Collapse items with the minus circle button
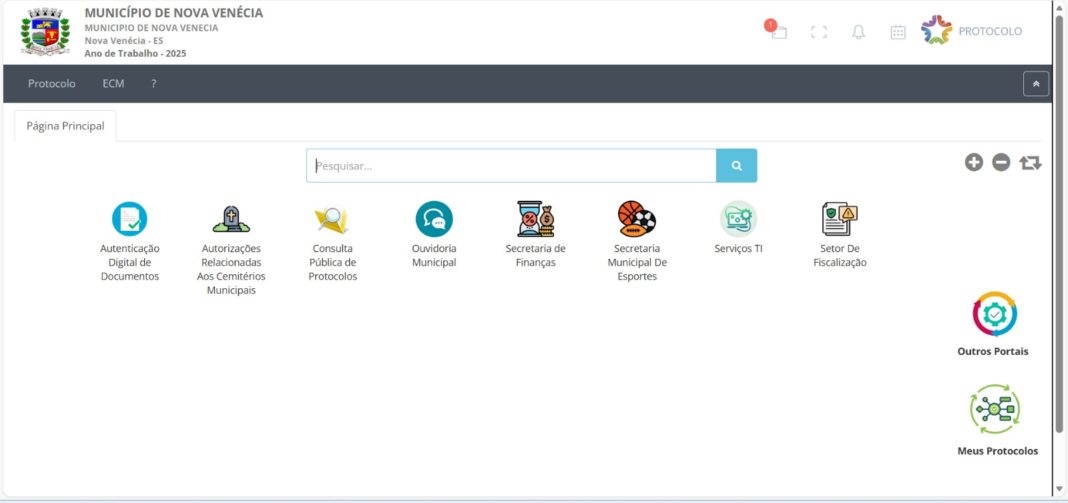Image resolution: width=1068 pixels, height=503 pixels. [1001, 162]
